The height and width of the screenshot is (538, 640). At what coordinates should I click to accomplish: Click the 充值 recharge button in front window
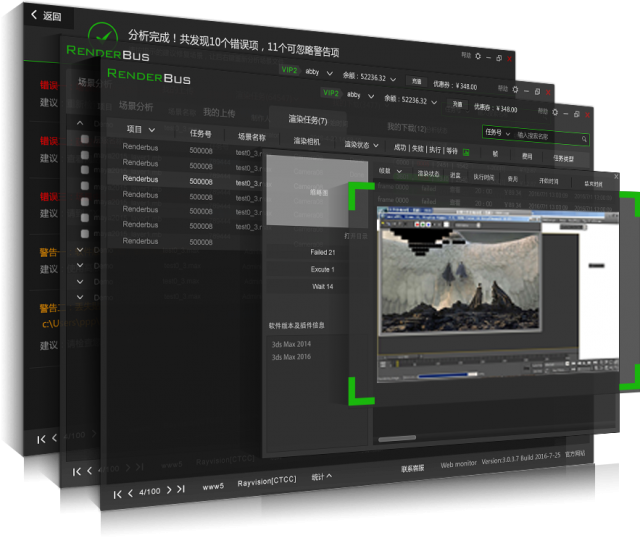click(457, 104)
